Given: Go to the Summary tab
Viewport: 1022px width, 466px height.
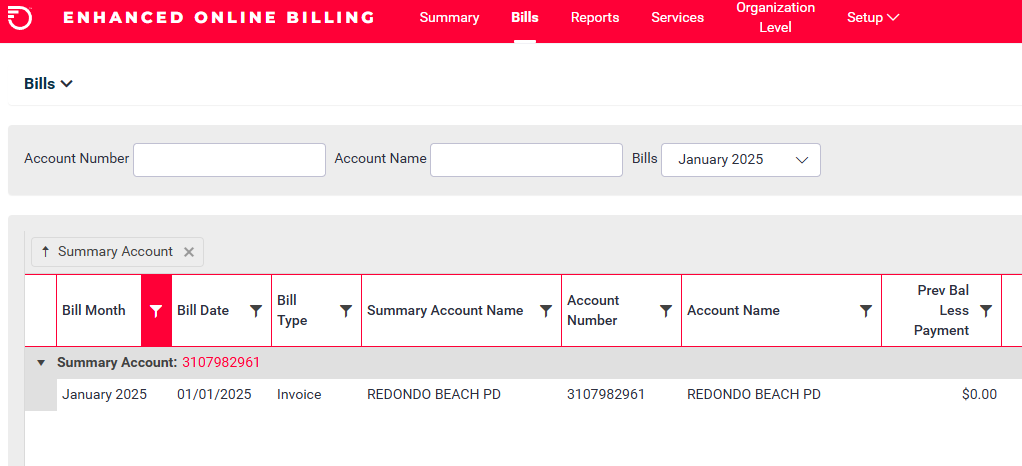Looking at the screenshot, I should coord(449,18).
